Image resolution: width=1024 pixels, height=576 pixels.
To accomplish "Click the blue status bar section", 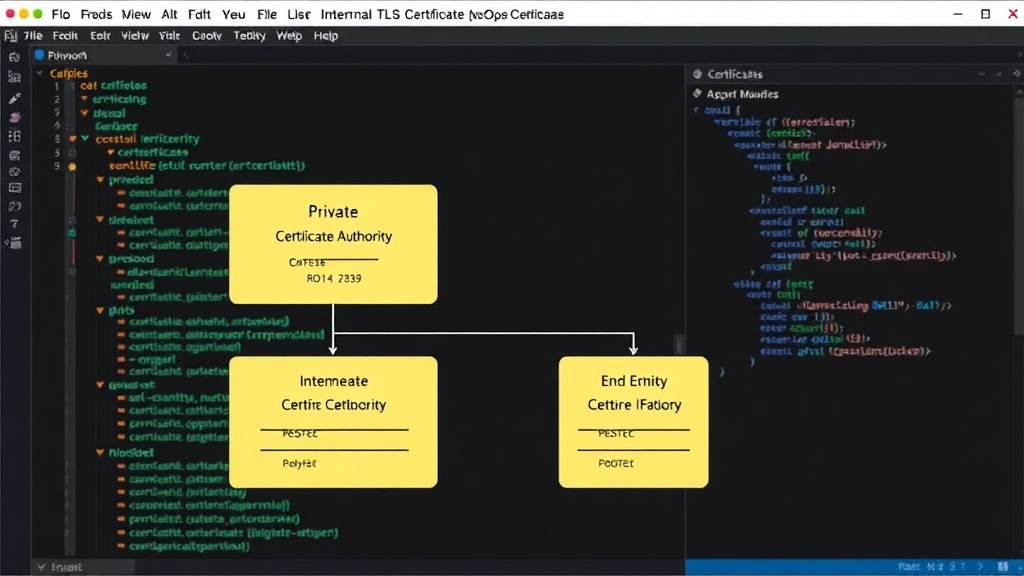I will click(x=854, y=567).
